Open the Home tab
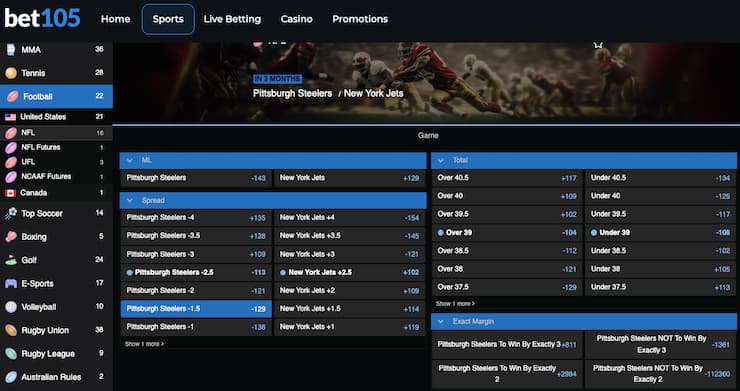Image resolution: width=740 pixels, height=391 pixels. coord(116,19)
